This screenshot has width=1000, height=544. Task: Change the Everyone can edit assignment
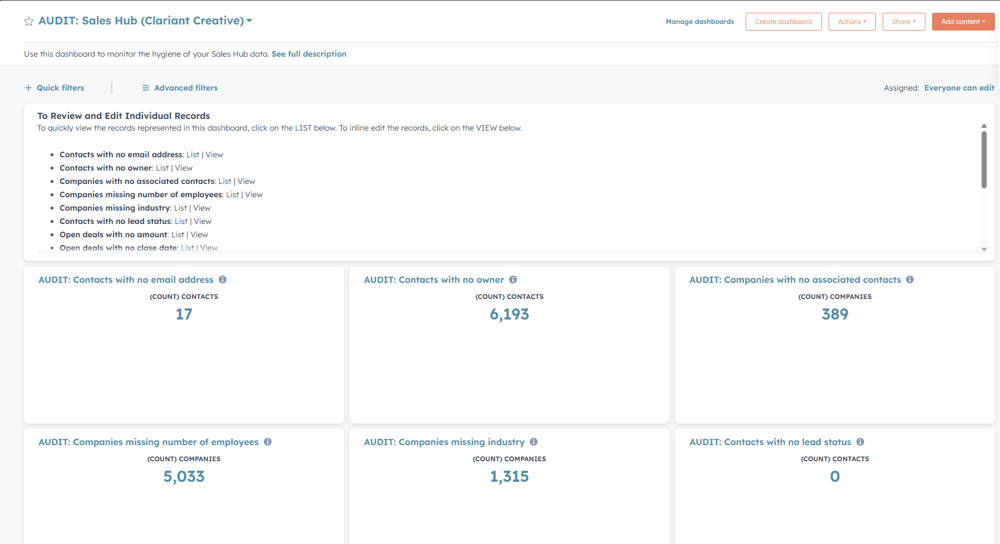pyautogui.click(x=958, y=88)
